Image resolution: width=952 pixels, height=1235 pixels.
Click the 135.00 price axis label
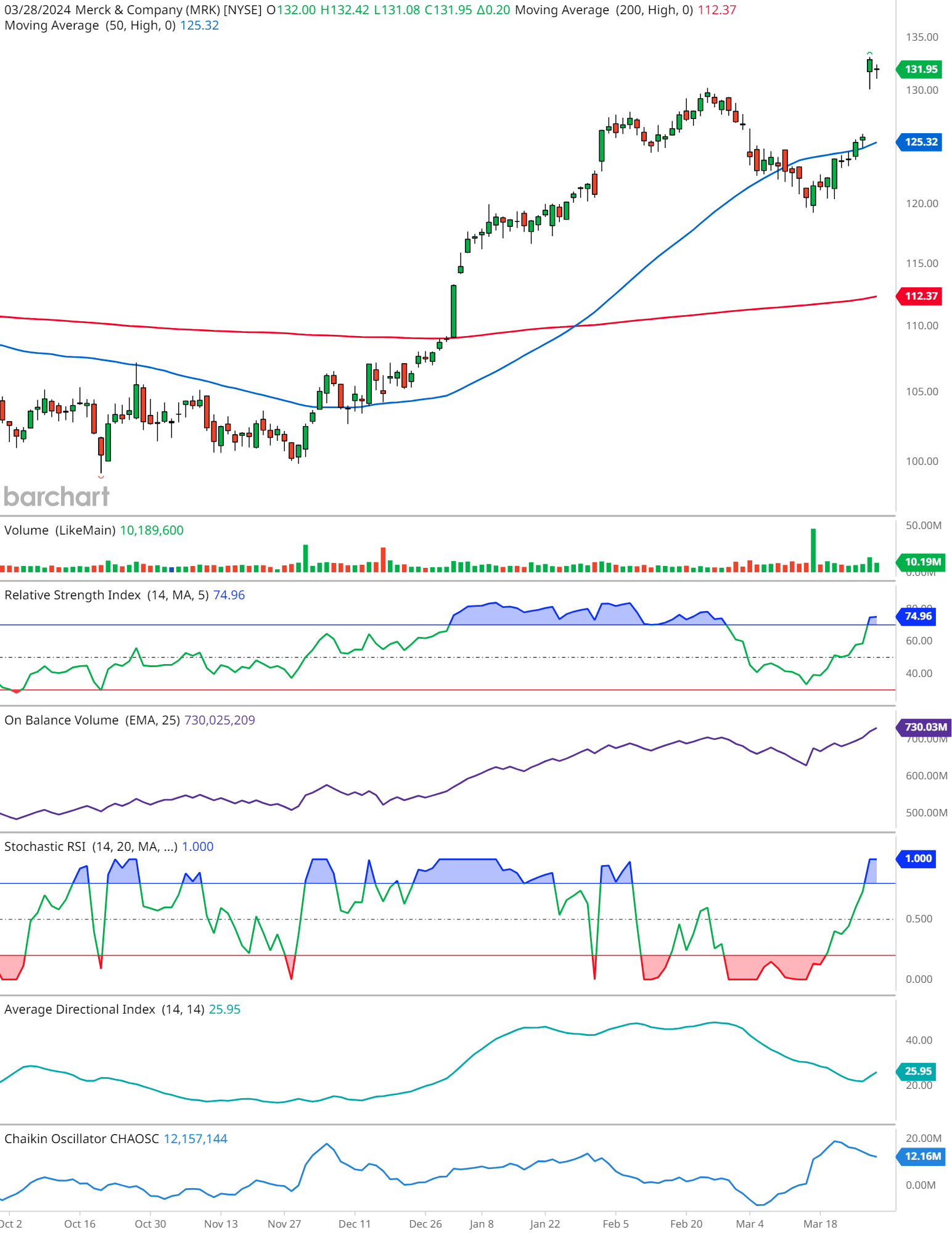[x=922, y=37]
